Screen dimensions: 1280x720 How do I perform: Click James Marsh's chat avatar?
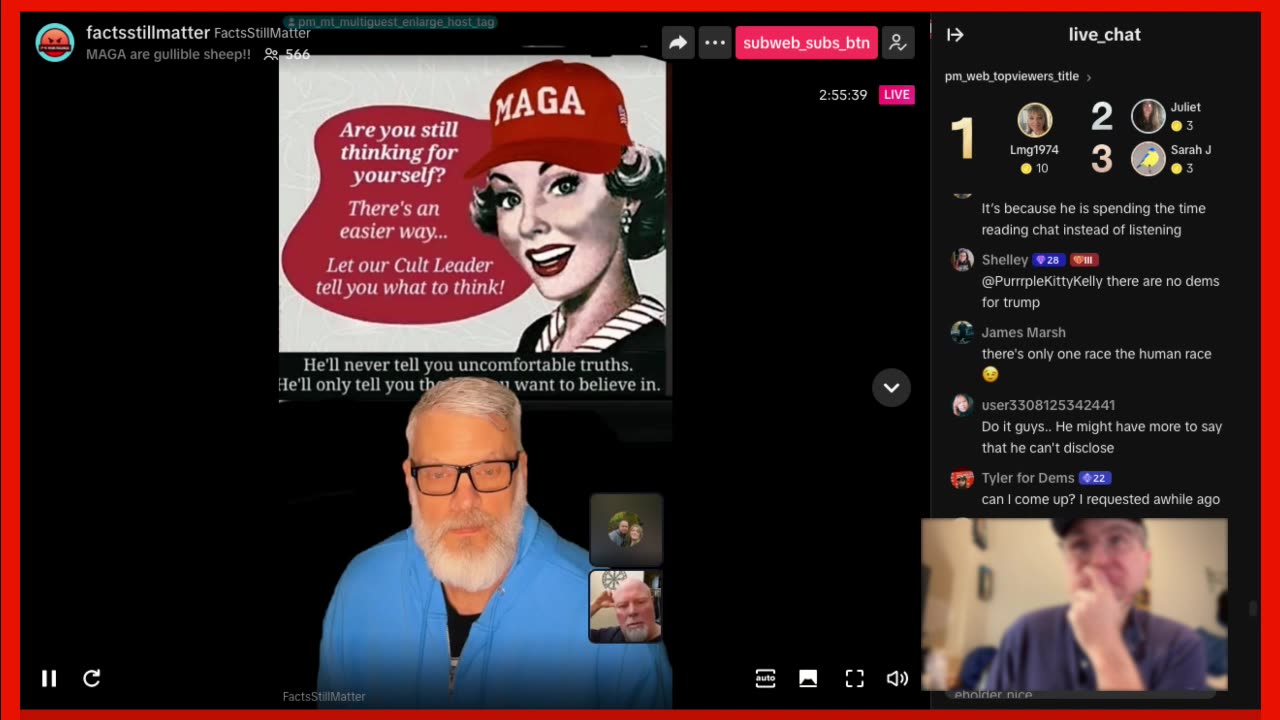962,333
